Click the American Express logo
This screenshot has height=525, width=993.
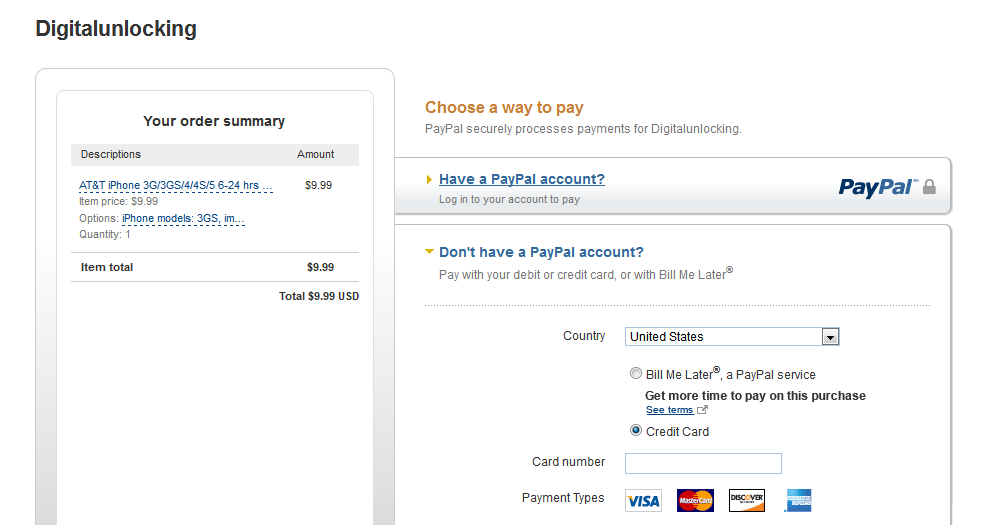(799, 500)
